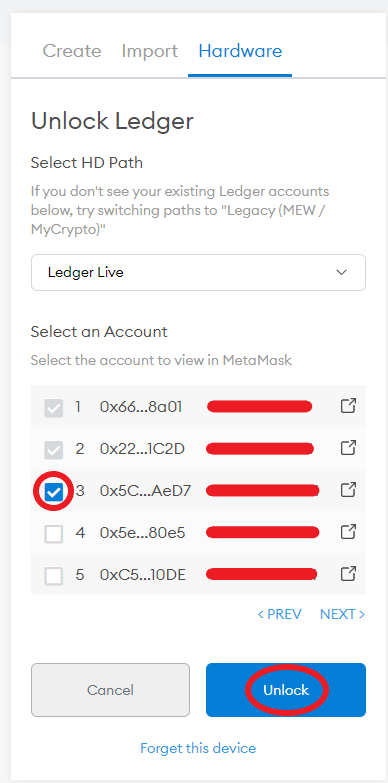The width and height of the screenshot is (388, 783).
Task: Open account 2 in block explorer
Action: (348, 447)
